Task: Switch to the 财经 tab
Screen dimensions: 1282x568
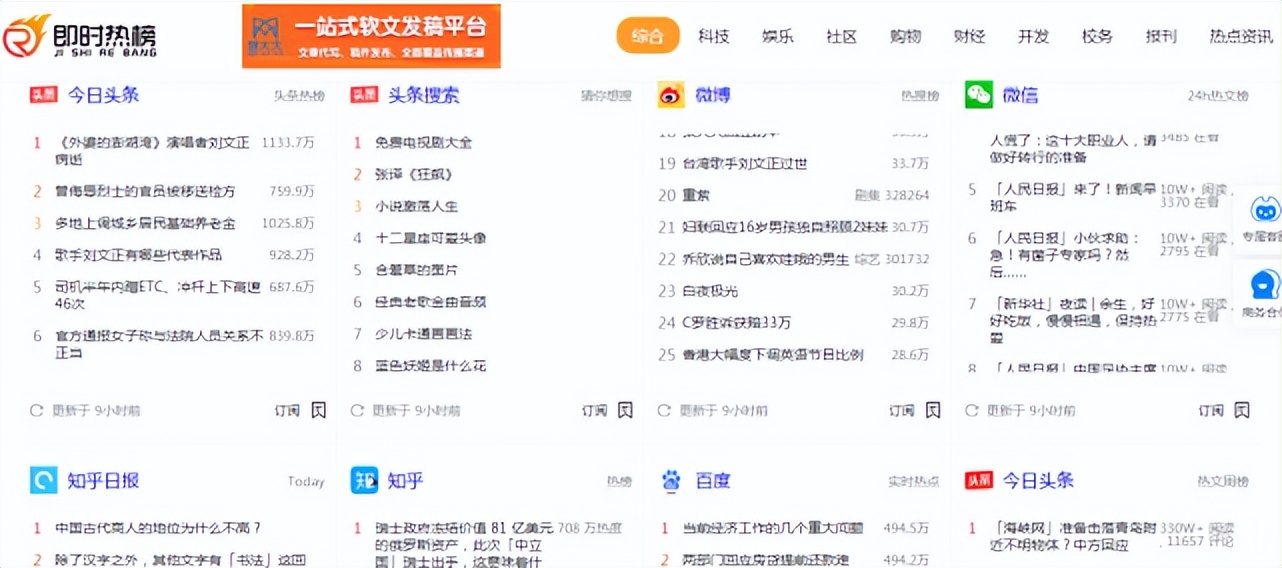Action: (x=970, y=37)
